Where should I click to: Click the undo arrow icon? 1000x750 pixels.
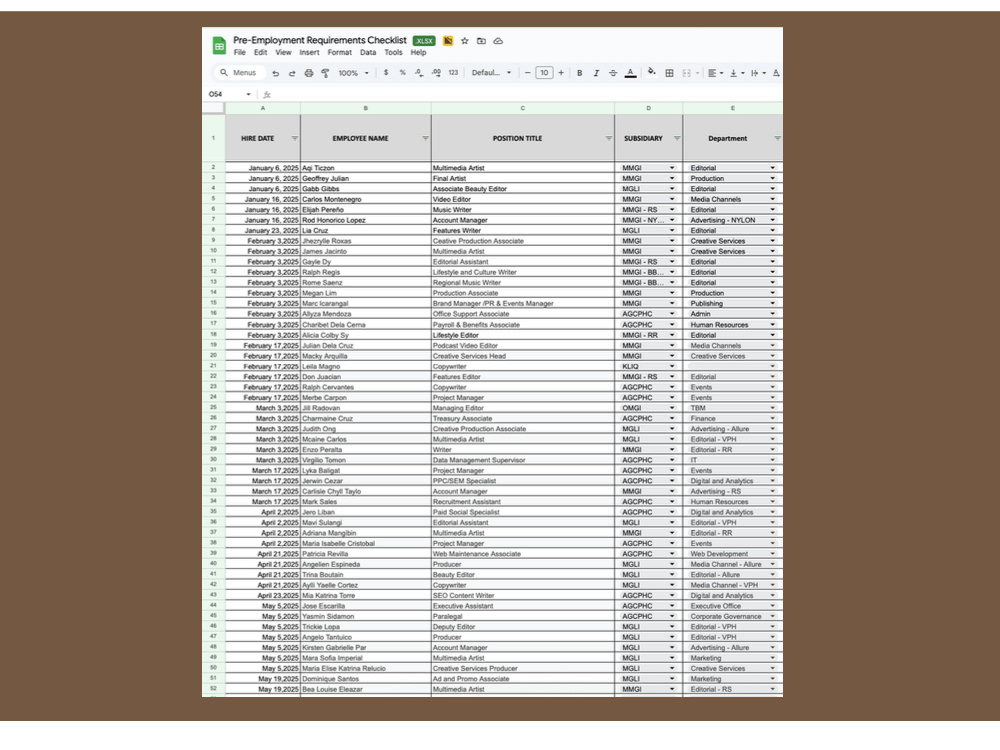(x=276, y=73)
